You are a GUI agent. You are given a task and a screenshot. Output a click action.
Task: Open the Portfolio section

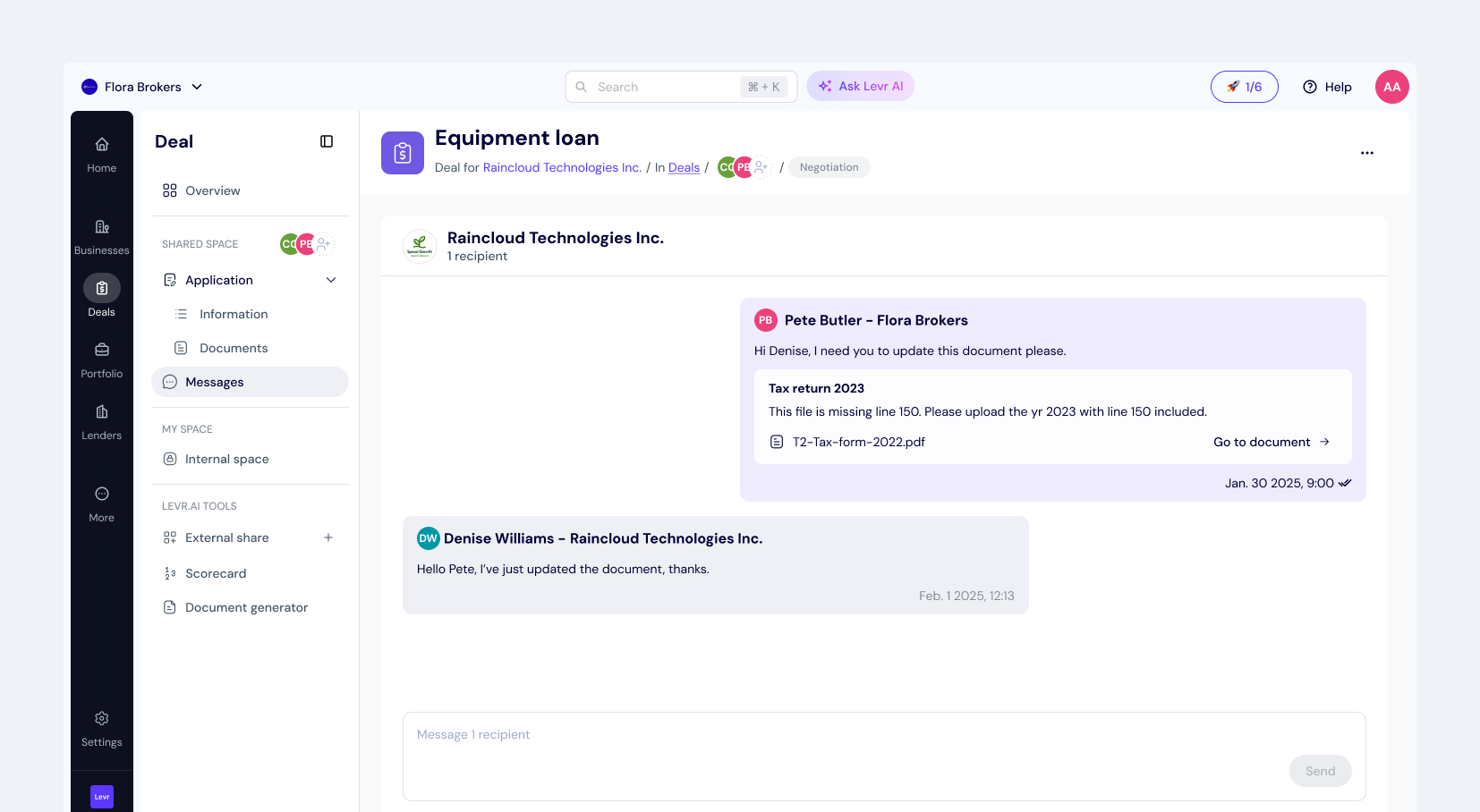(101, 359)
